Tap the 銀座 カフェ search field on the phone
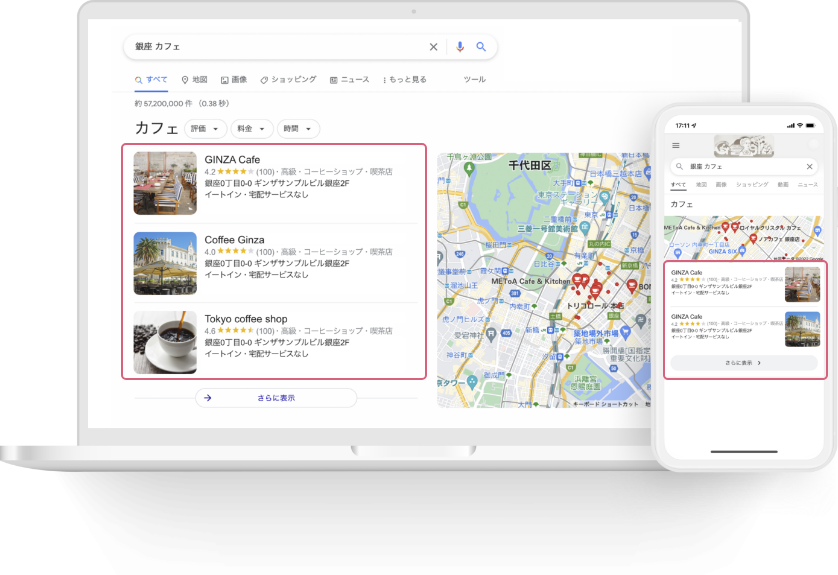838x575 pixels. tap(744, 167)
